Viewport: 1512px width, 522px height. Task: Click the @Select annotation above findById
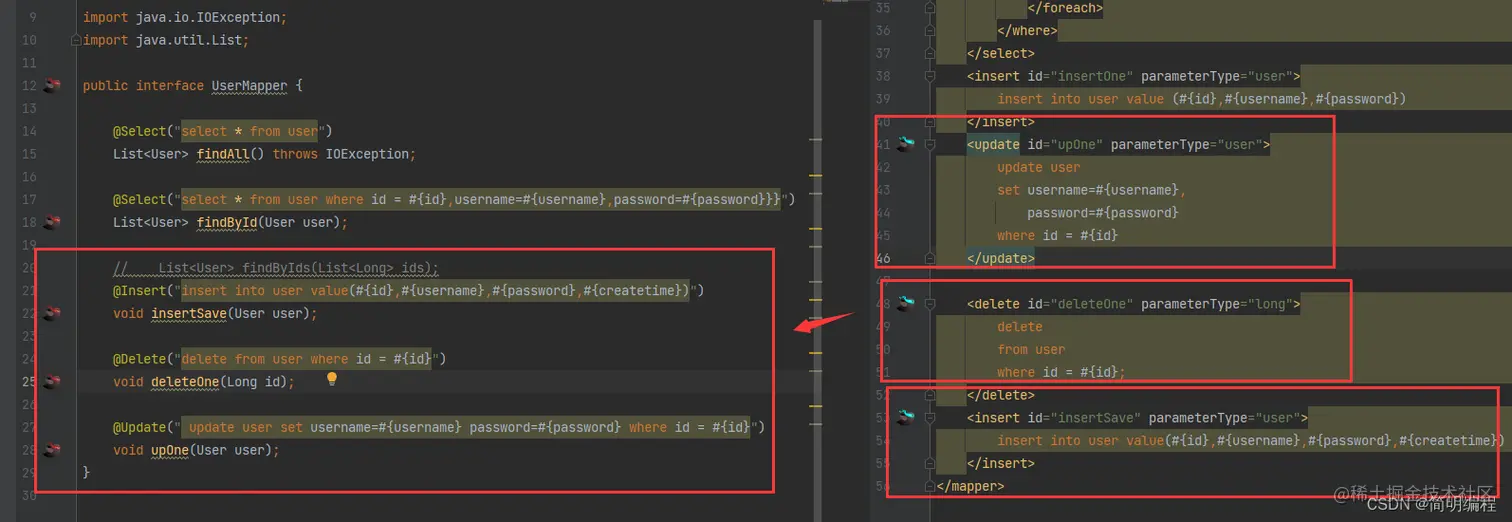tap(140, 199)
